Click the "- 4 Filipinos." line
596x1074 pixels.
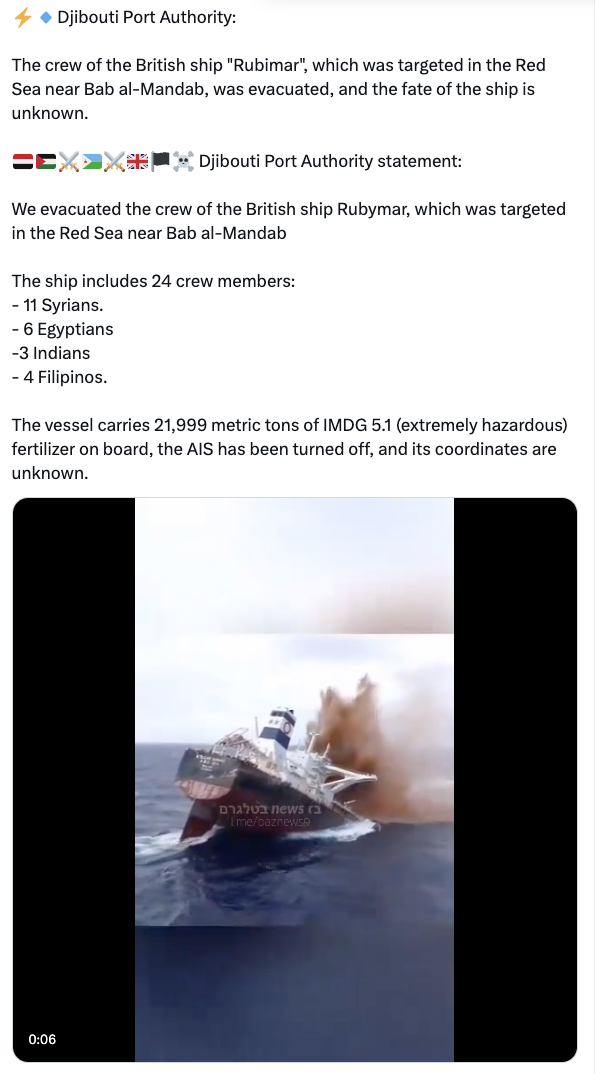pyautogui.click(x=60, y=377)
